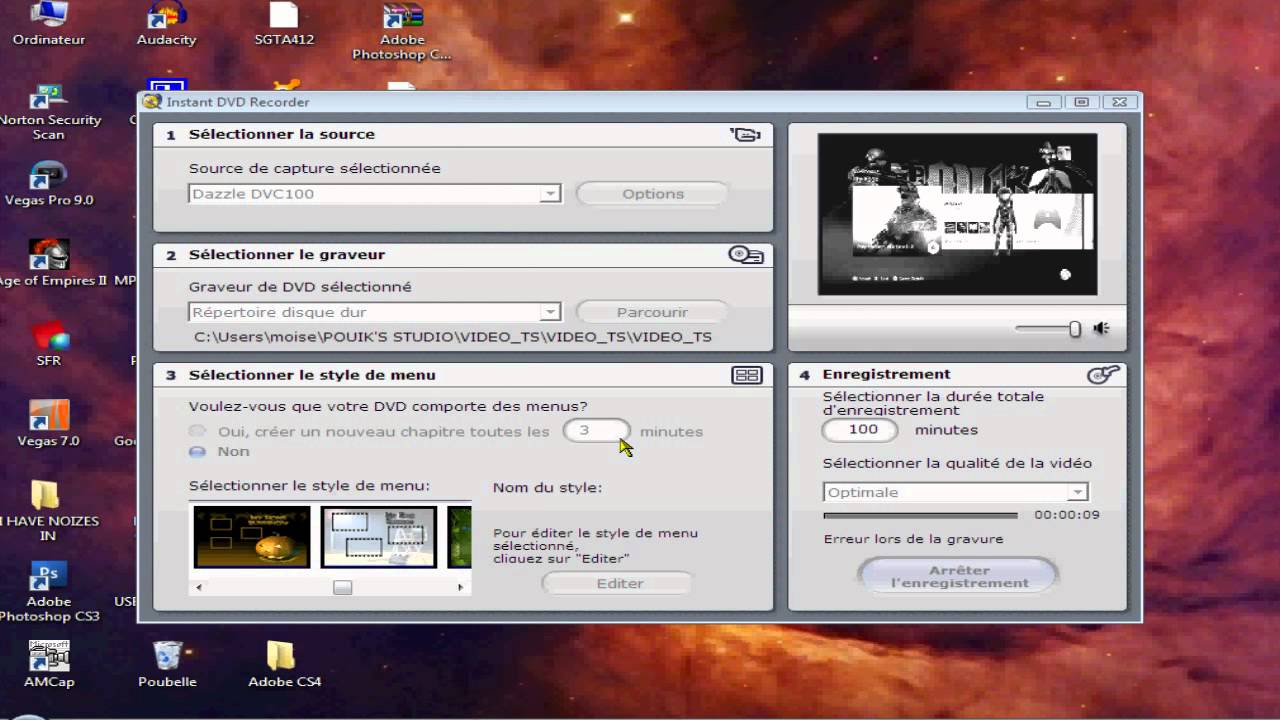
Task: Click the C:\Users\moise output path text
Action: (x=453, y=337)
